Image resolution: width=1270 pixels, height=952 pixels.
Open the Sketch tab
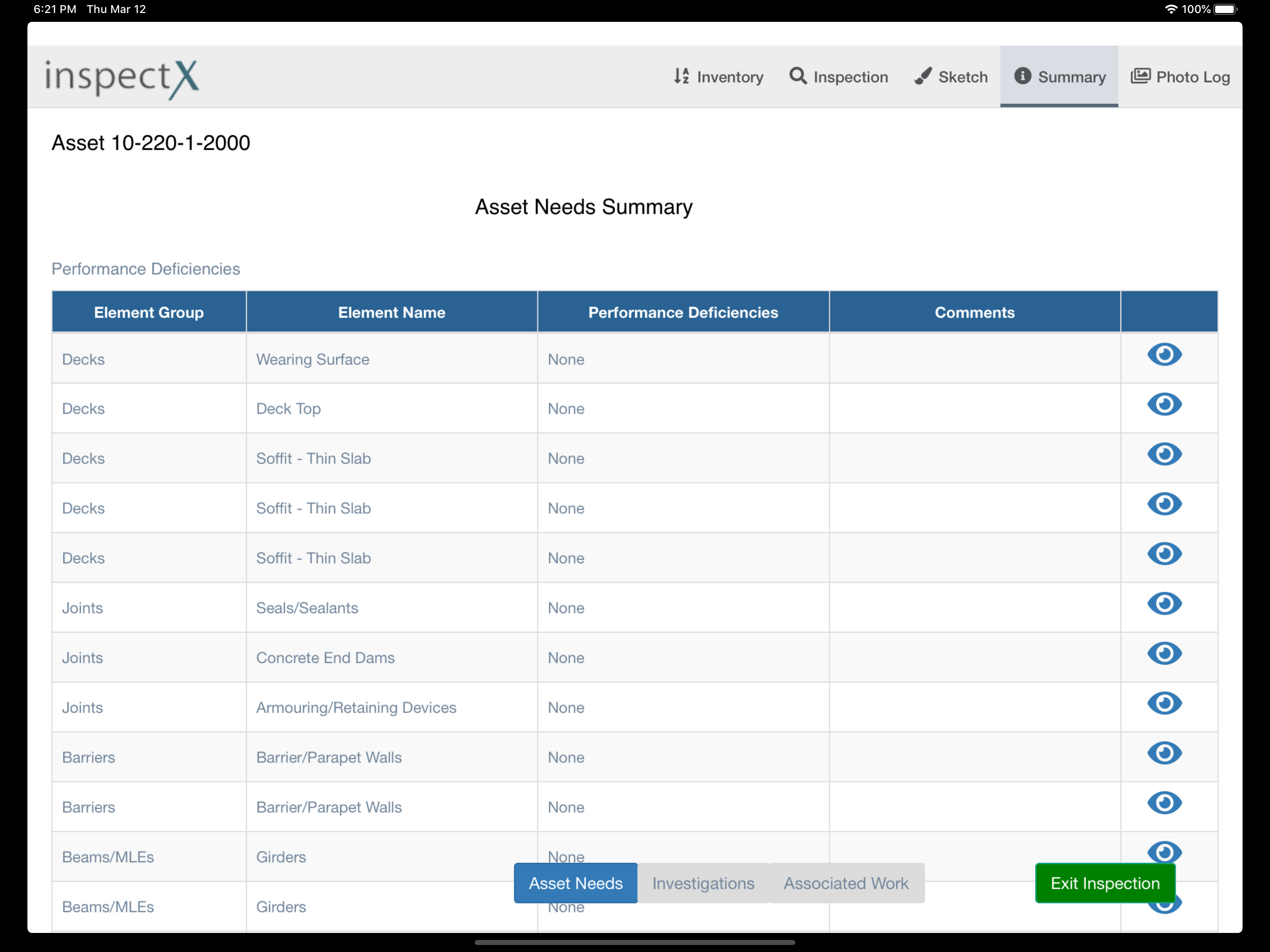tap(951, 76)
